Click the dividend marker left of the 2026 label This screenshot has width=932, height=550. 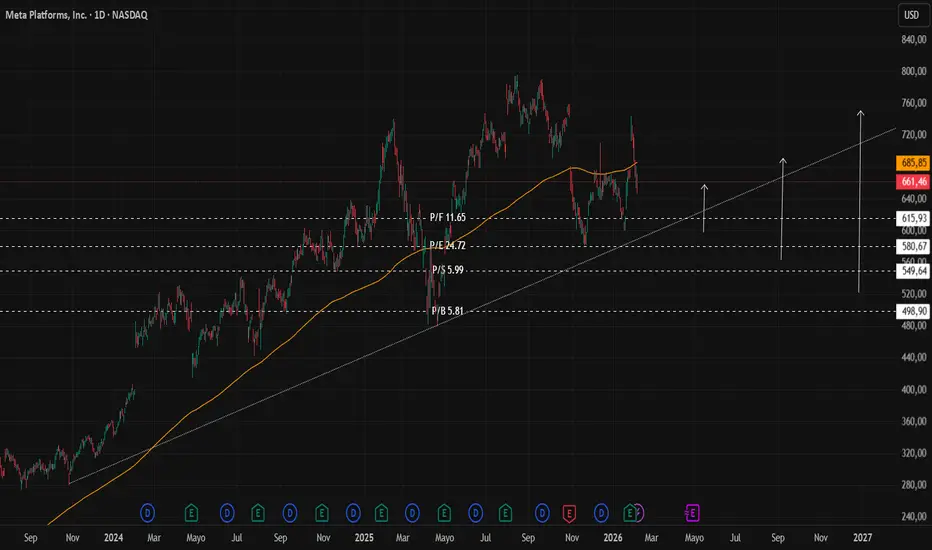[x=601, y=513]
